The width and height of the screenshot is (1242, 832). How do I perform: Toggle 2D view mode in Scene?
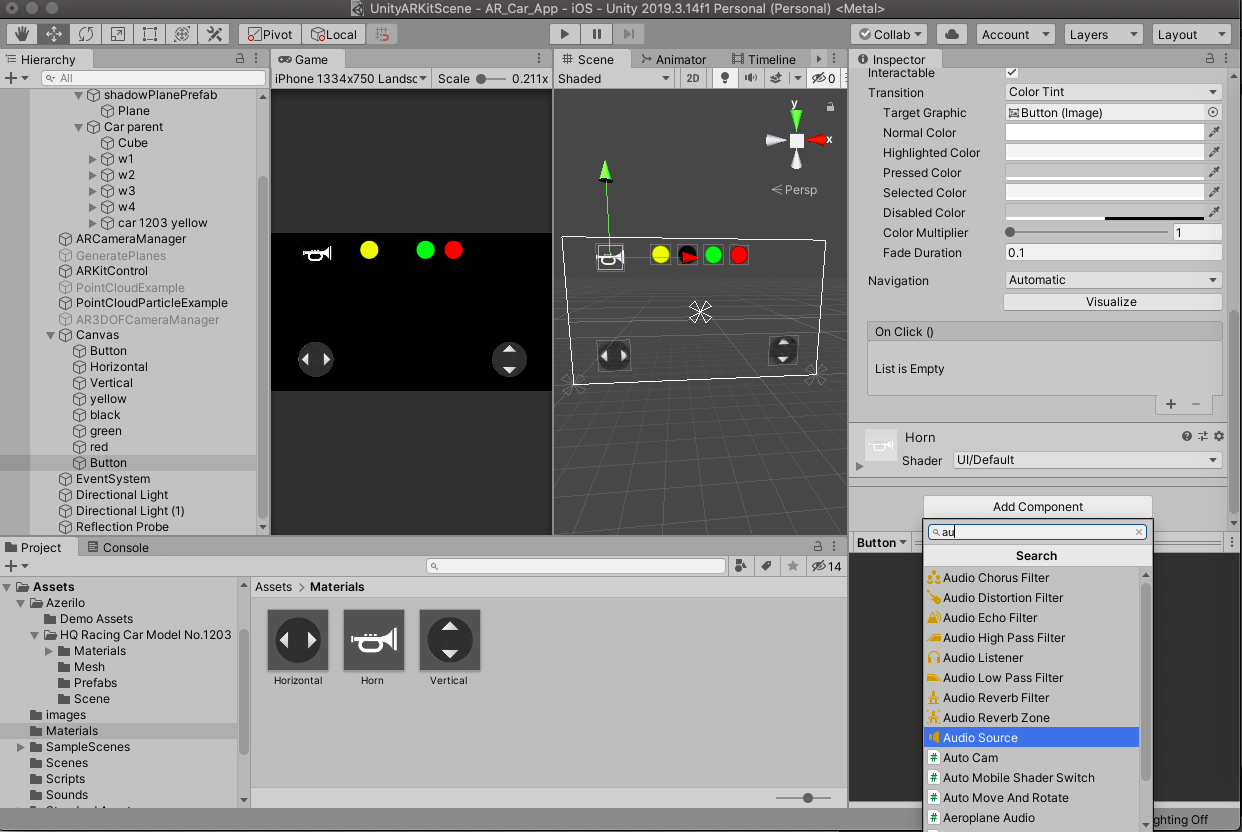tap(692, 79)
